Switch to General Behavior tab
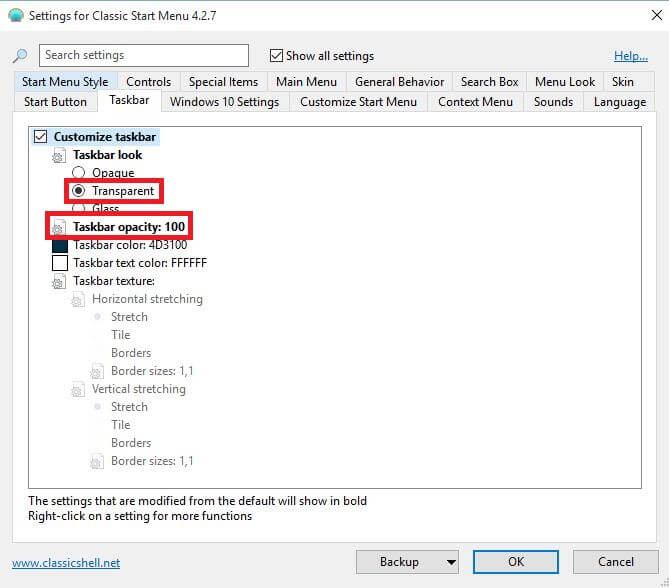The height and width of the screenshot is (588, 669). (399, 82)
